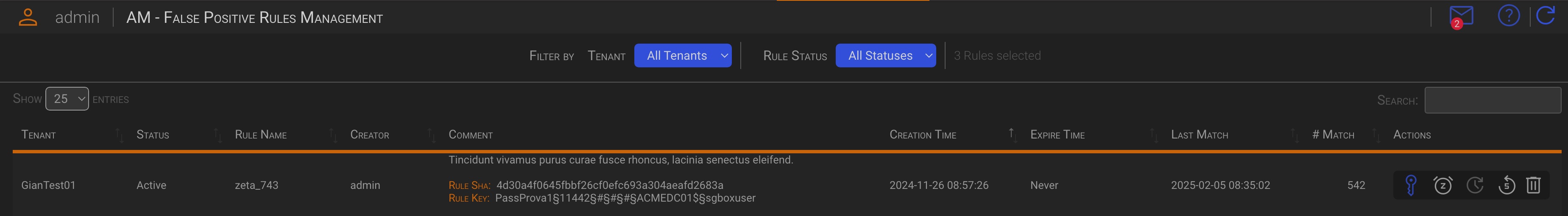
Task: Delete the zeta_743 rule via trash icon
Action: coord(1533,185)
